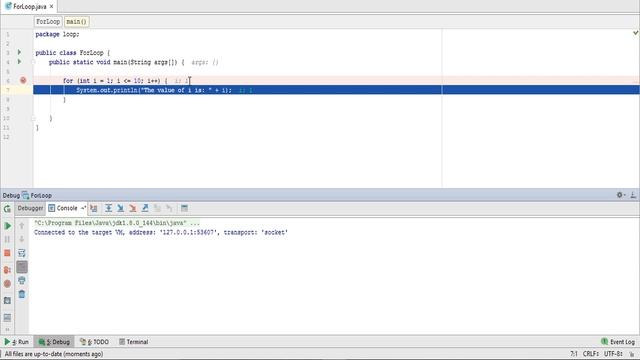Click the Show Execution Point icon
The width and height of the screenshot is (640, 360).
(x=94, y=209)
